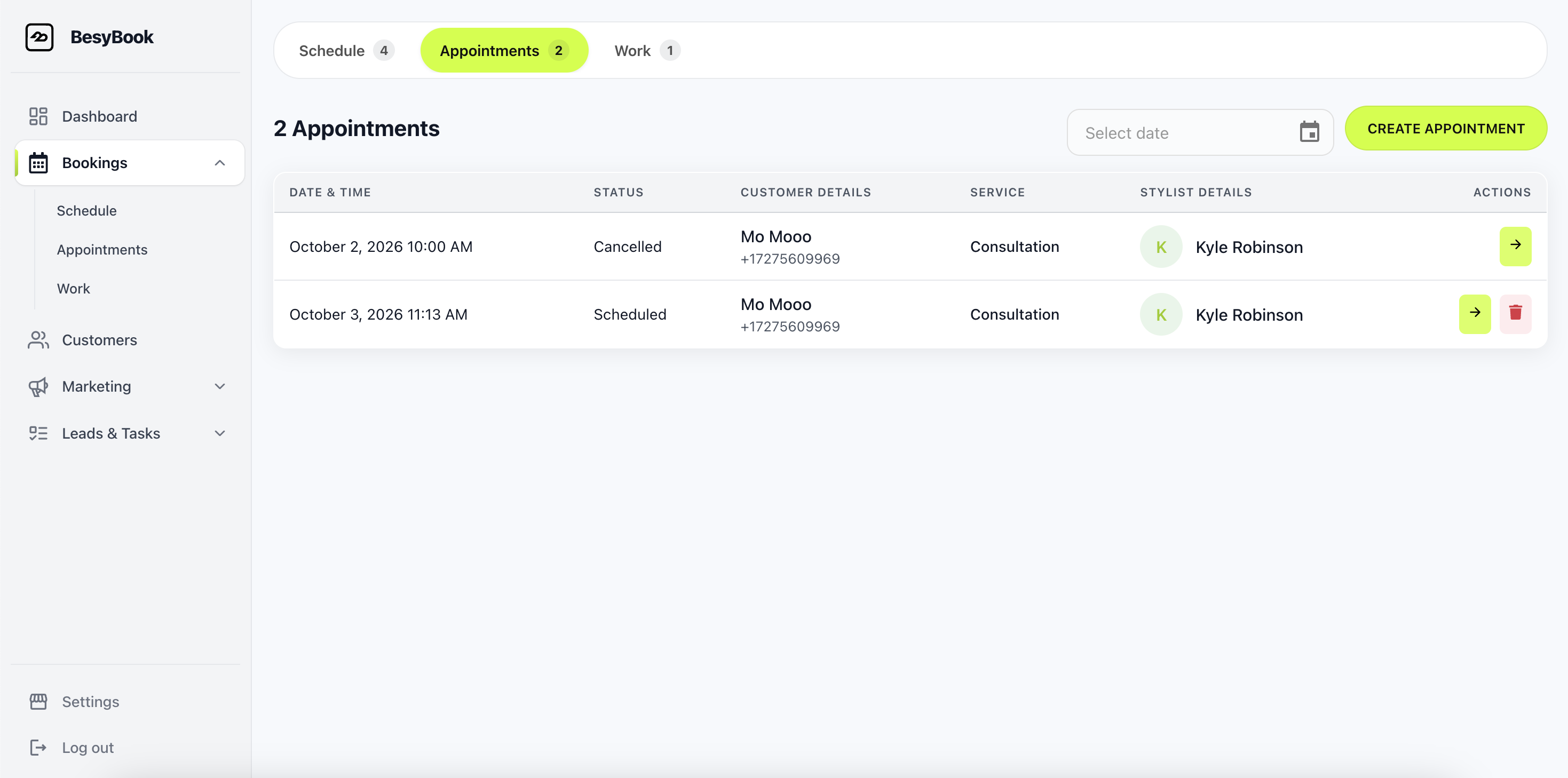Image resolution: width=1568 pixels, height=778 pixels.
Task: Open the date picker calendar icon
Action: pos(1309,132)
